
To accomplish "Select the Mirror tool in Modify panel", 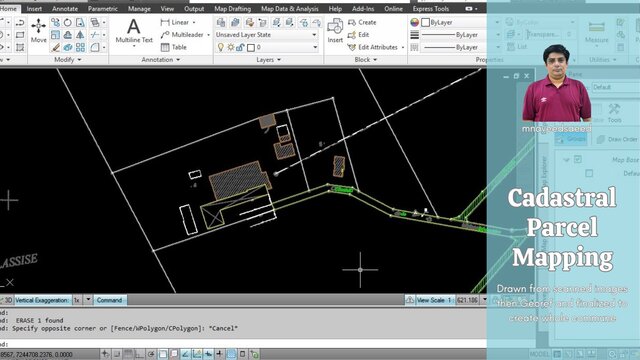I will click(x=80, y=35).
